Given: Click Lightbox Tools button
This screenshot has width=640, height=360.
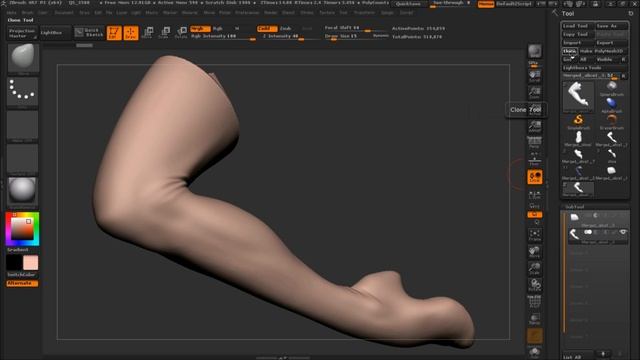Looking at the screenshot, I should tap(594, 68).
